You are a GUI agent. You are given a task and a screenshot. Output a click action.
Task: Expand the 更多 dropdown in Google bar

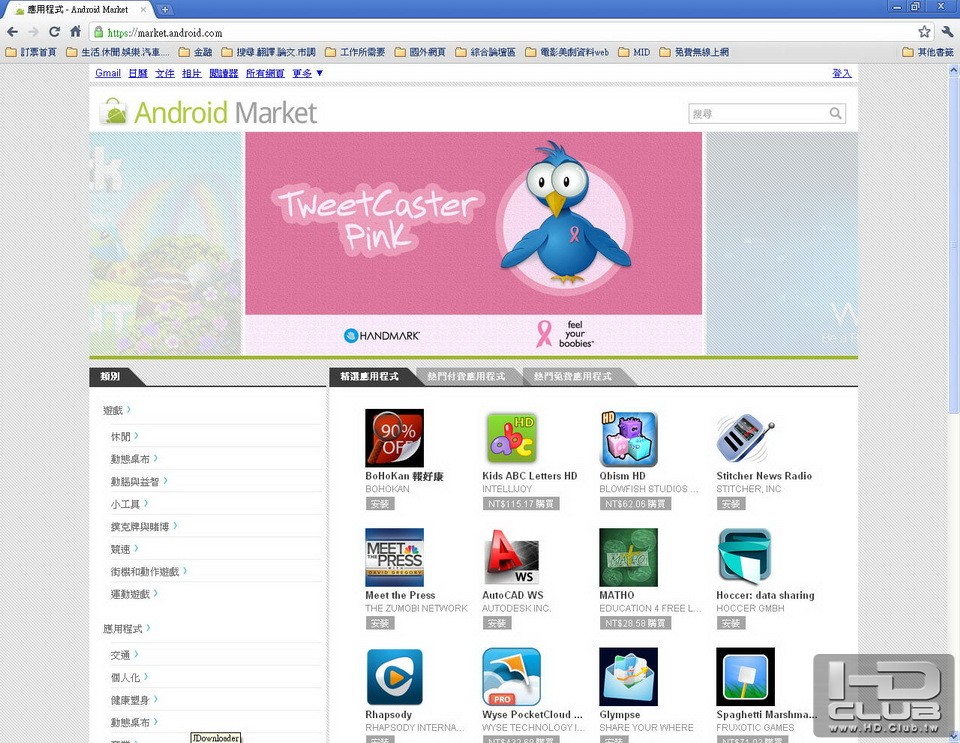click(307, 73)
